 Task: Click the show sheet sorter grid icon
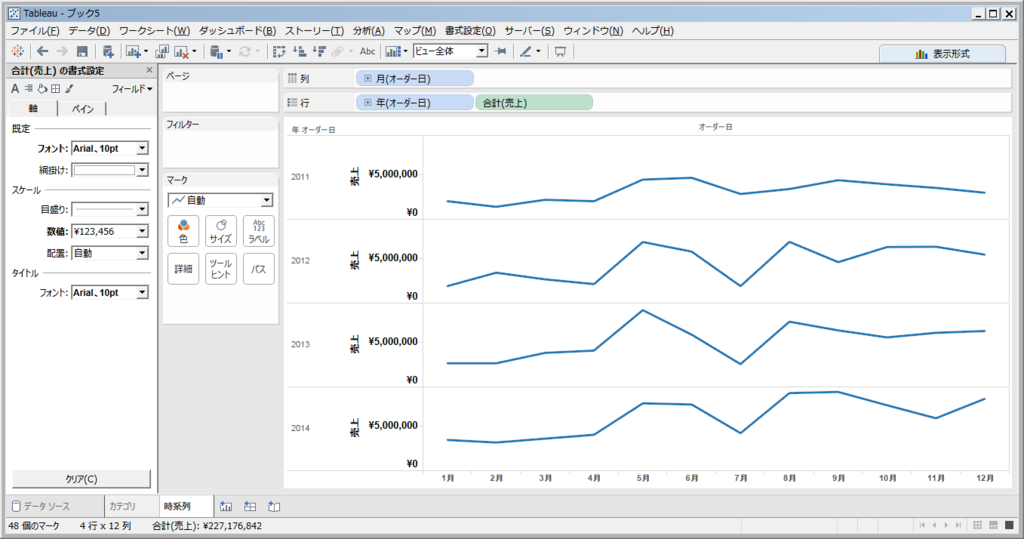(x=978, y=525)
